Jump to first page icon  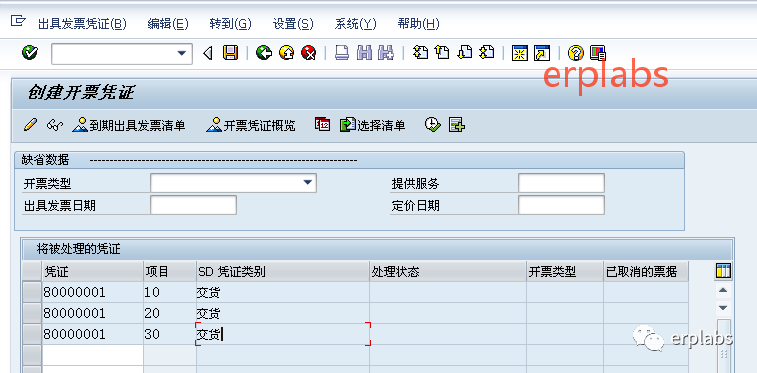point(421,52)
